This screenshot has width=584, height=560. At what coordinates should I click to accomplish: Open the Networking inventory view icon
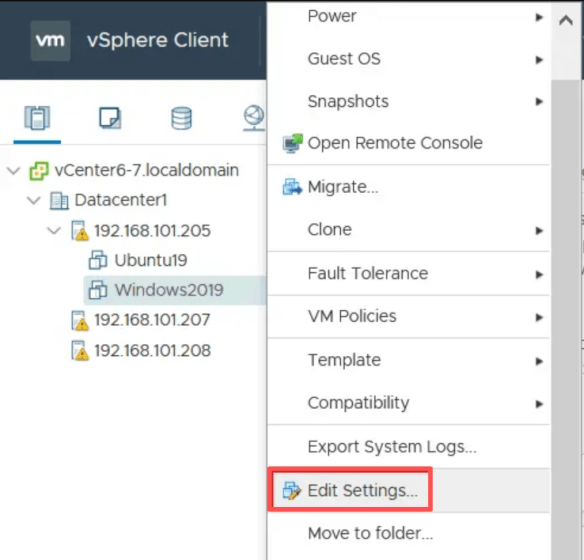254,118
